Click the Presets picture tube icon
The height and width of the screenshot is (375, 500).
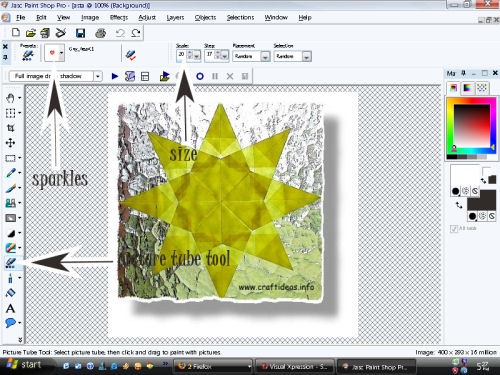coord(28,55)
